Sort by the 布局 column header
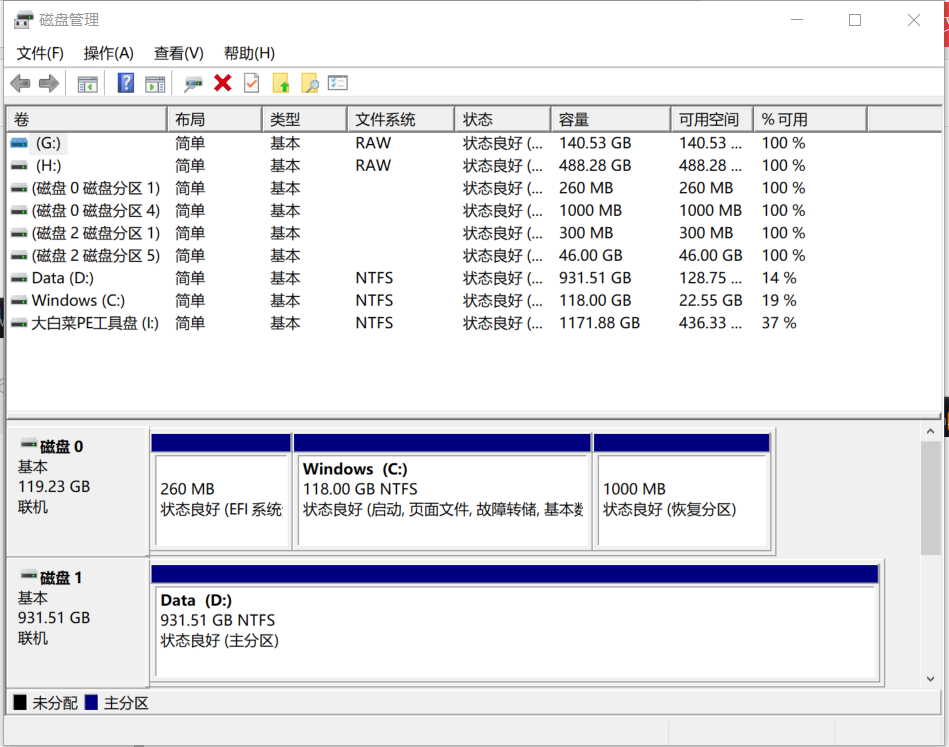Screen dimensions: 949x747 pyautogui.click(x=215, y=119)
